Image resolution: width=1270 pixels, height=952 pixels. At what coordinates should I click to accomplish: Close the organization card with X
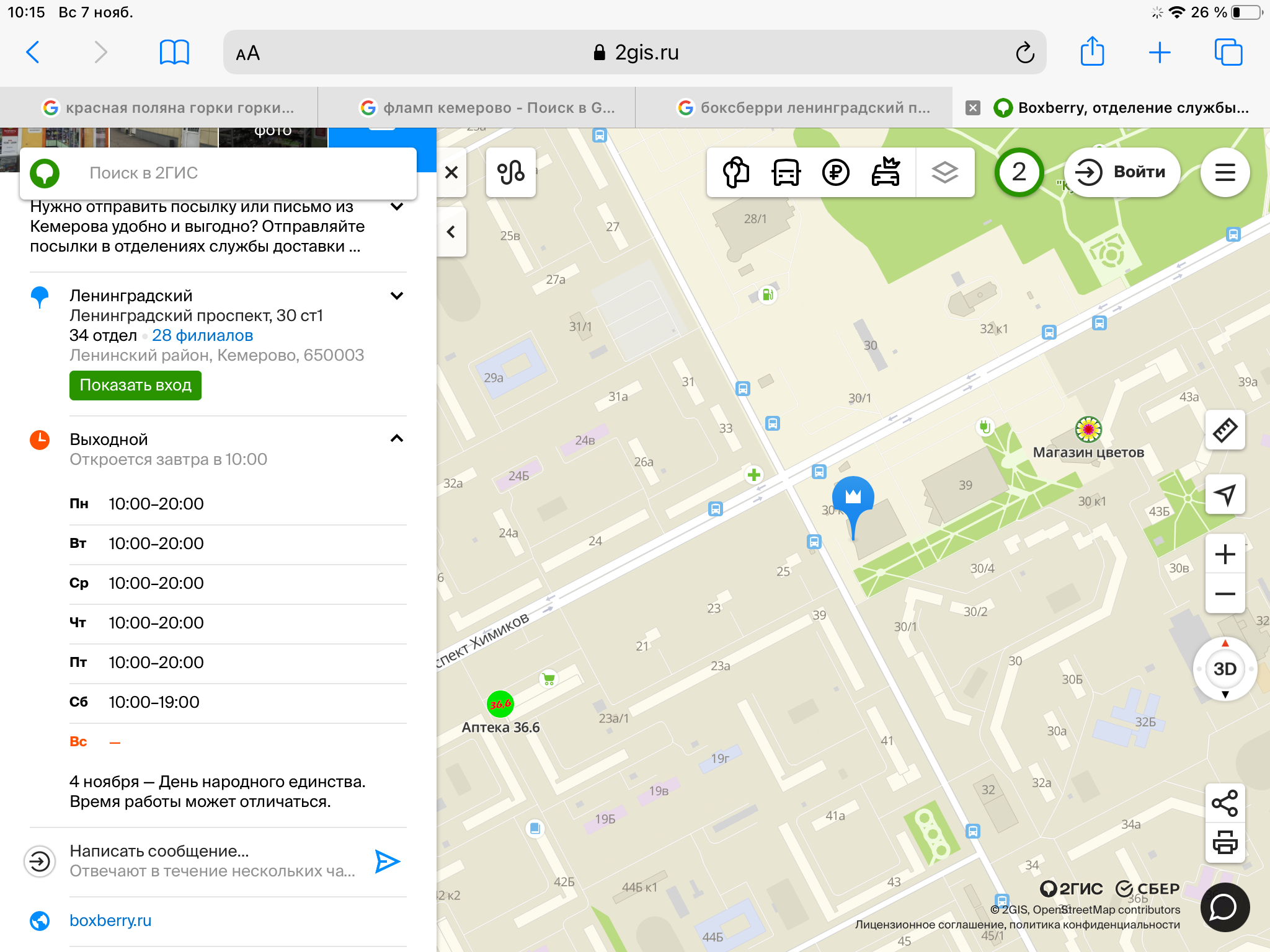[x=451, y=172]
